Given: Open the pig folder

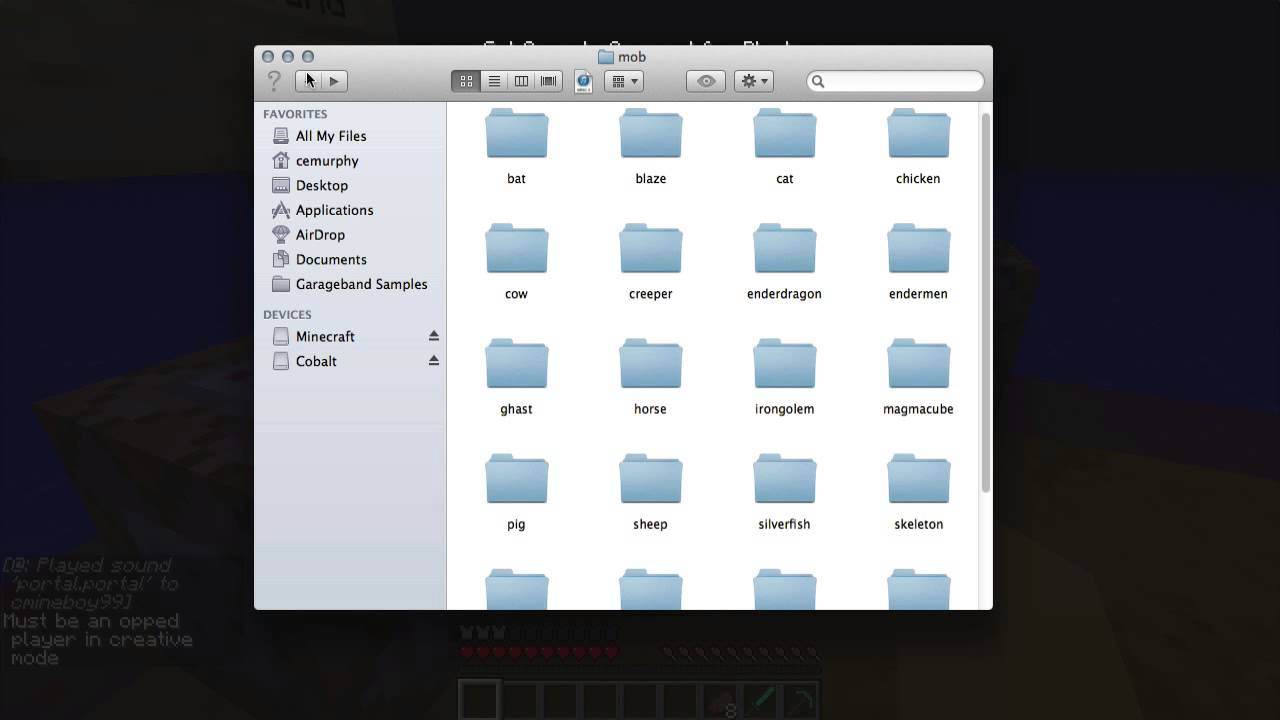Looking at the screenshot, I should 516,479.
